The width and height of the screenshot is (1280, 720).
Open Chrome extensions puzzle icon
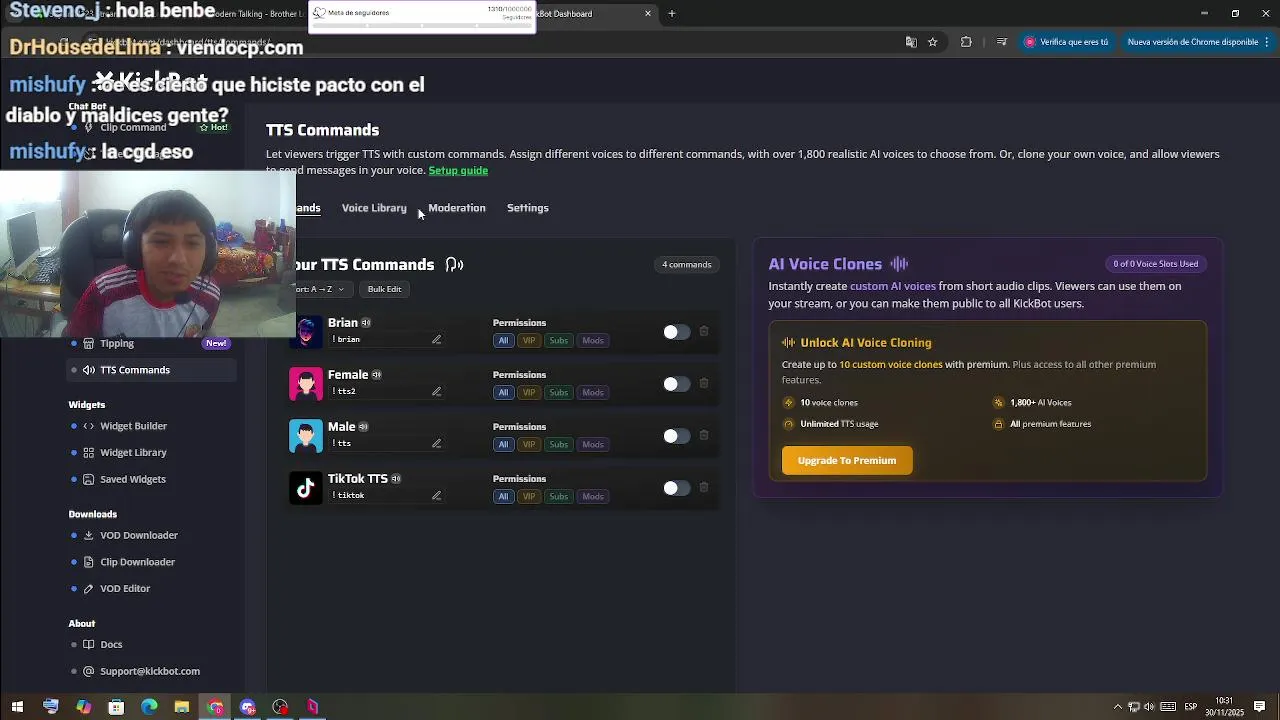tap(966, 42)
